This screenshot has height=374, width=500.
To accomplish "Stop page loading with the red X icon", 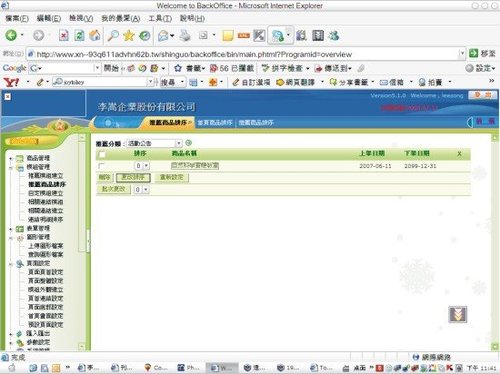I will pyautogui.click(x=63, y=35).
